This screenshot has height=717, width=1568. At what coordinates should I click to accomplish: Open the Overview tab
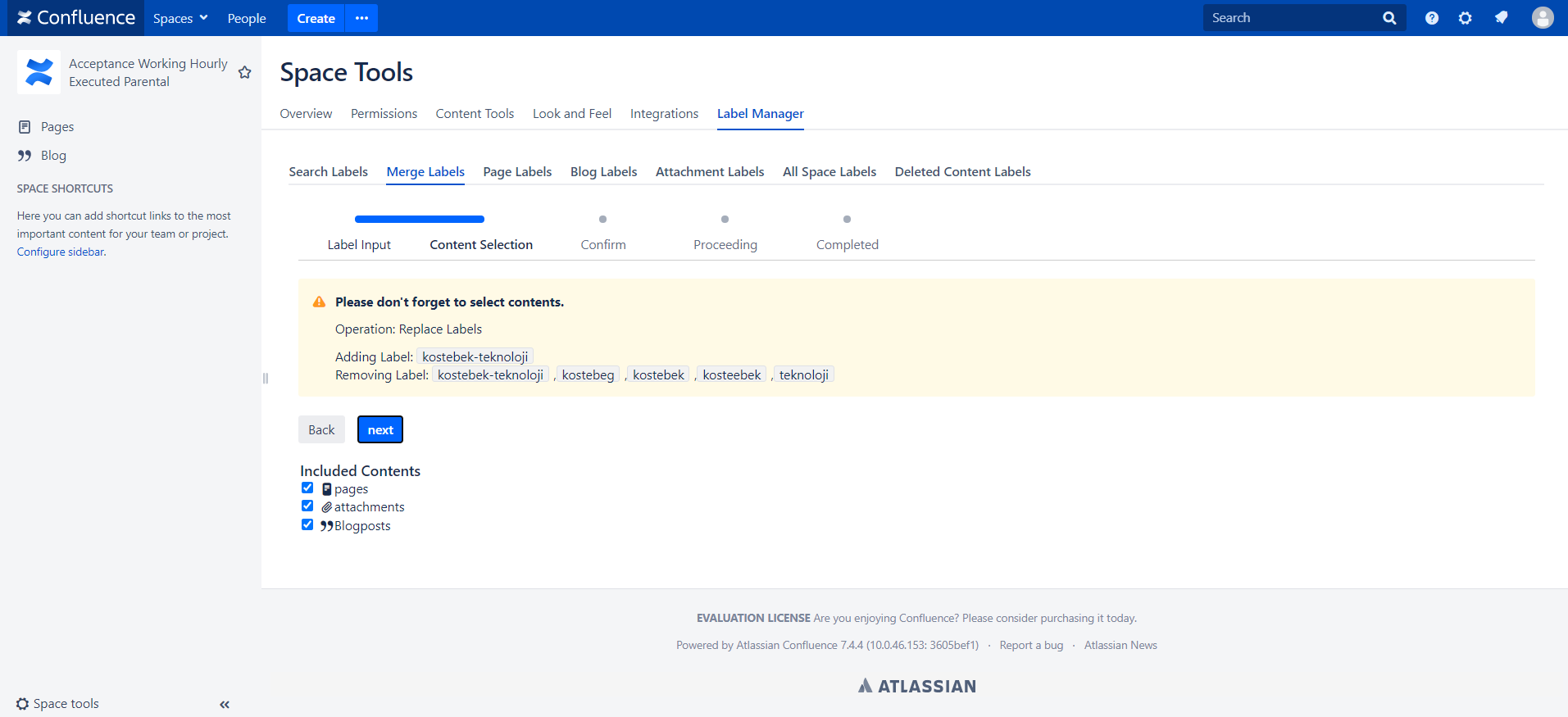[306, 114]
